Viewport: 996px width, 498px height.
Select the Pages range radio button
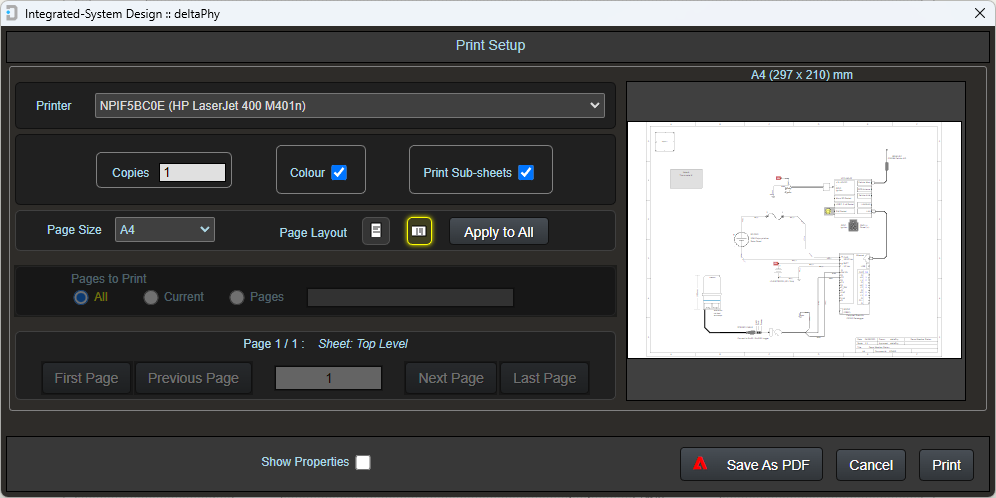tap(237, 297)
